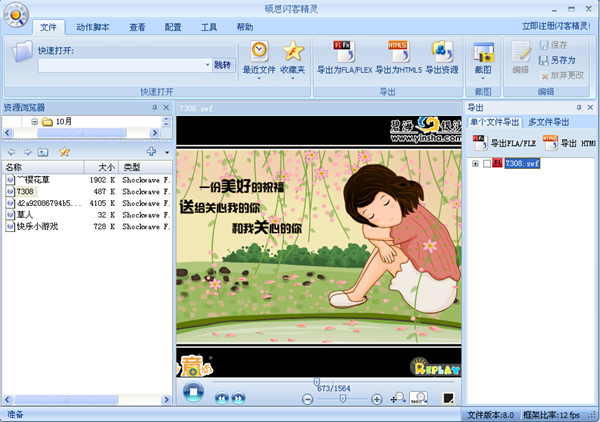Click 导出资源 export resources icon

pos(442,57)
